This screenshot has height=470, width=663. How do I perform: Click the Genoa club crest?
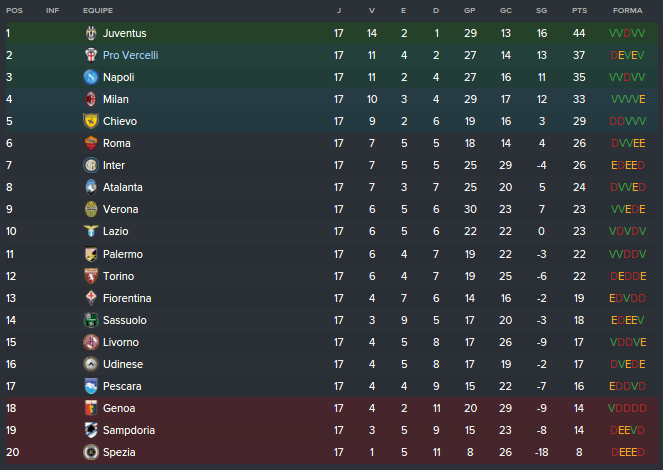point(91,408)
